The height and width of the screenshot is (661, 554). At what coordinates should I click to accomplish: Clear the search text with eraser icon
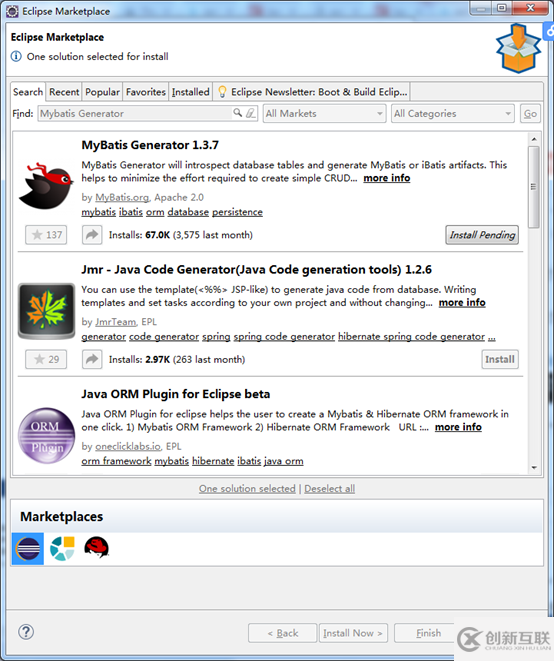point(250,113)
